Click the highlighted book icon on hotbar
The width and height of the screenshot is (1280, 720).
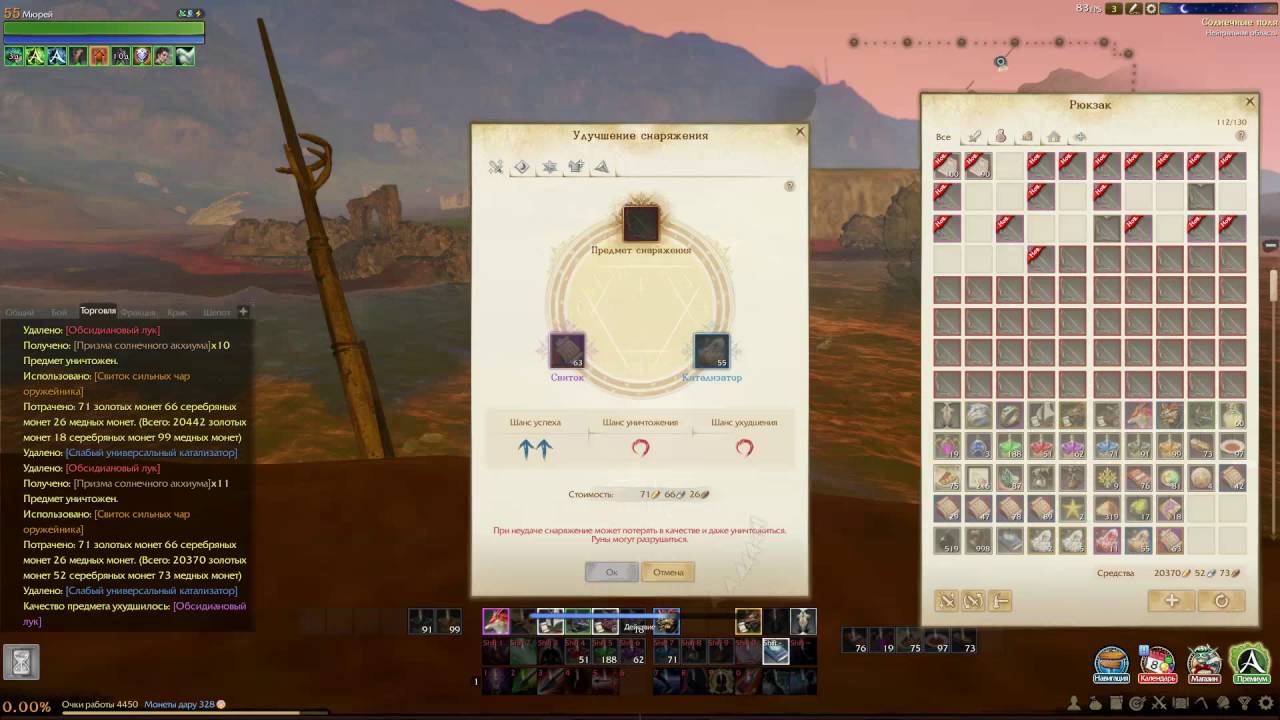pos(776,652)
